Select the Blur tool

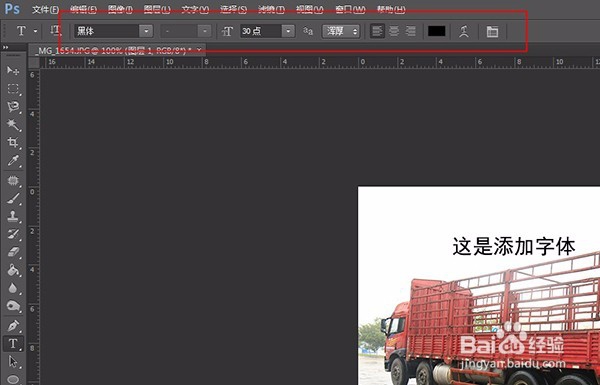click(x=13, y=288)
